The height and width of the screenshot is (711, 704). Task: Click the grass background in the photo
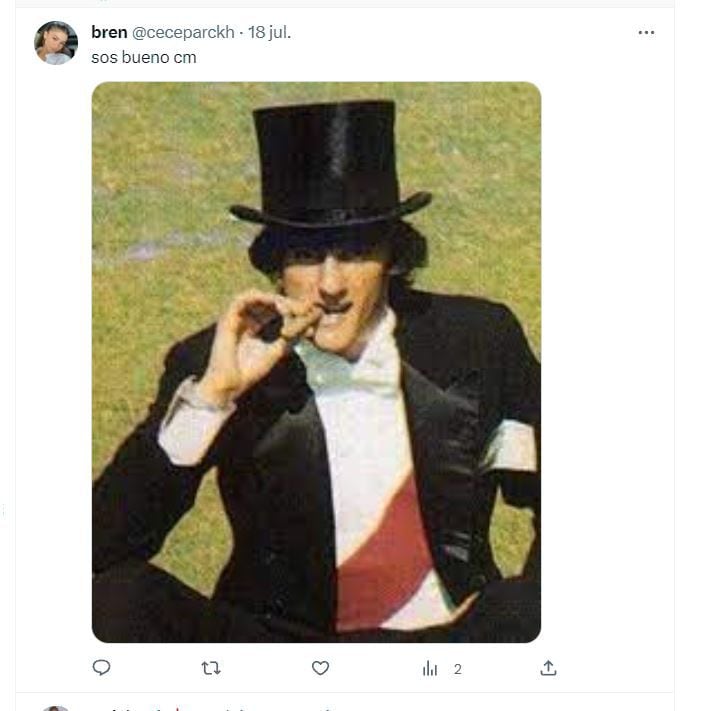pos(150,200)
